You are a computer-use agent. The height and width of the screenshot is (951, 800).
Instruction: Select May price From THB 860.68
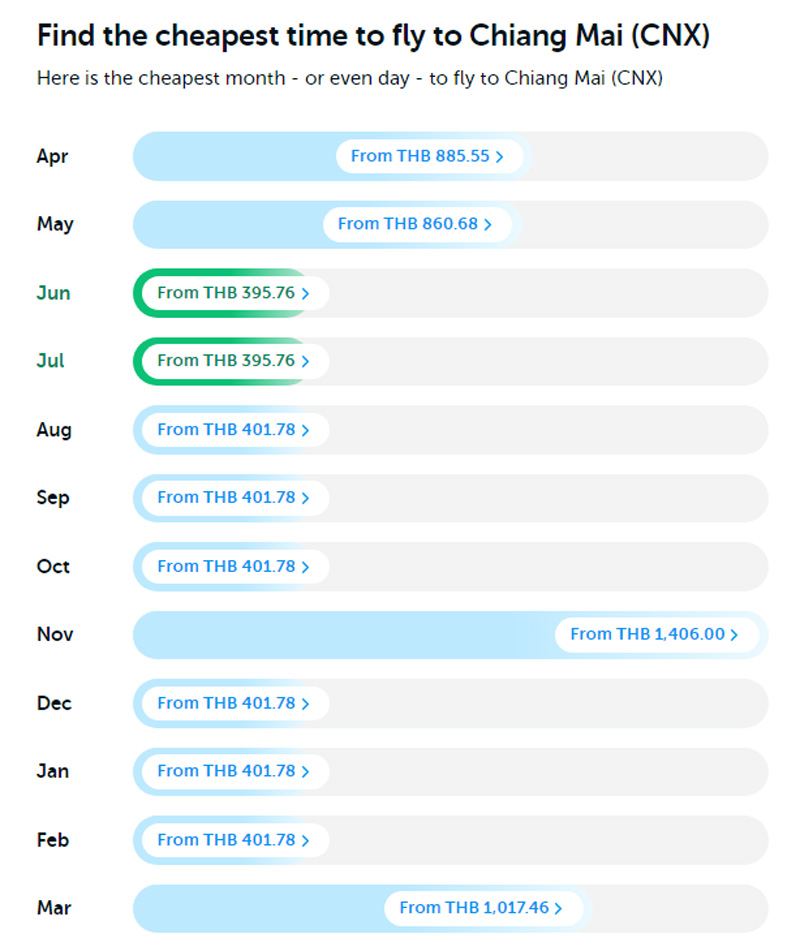408,225
